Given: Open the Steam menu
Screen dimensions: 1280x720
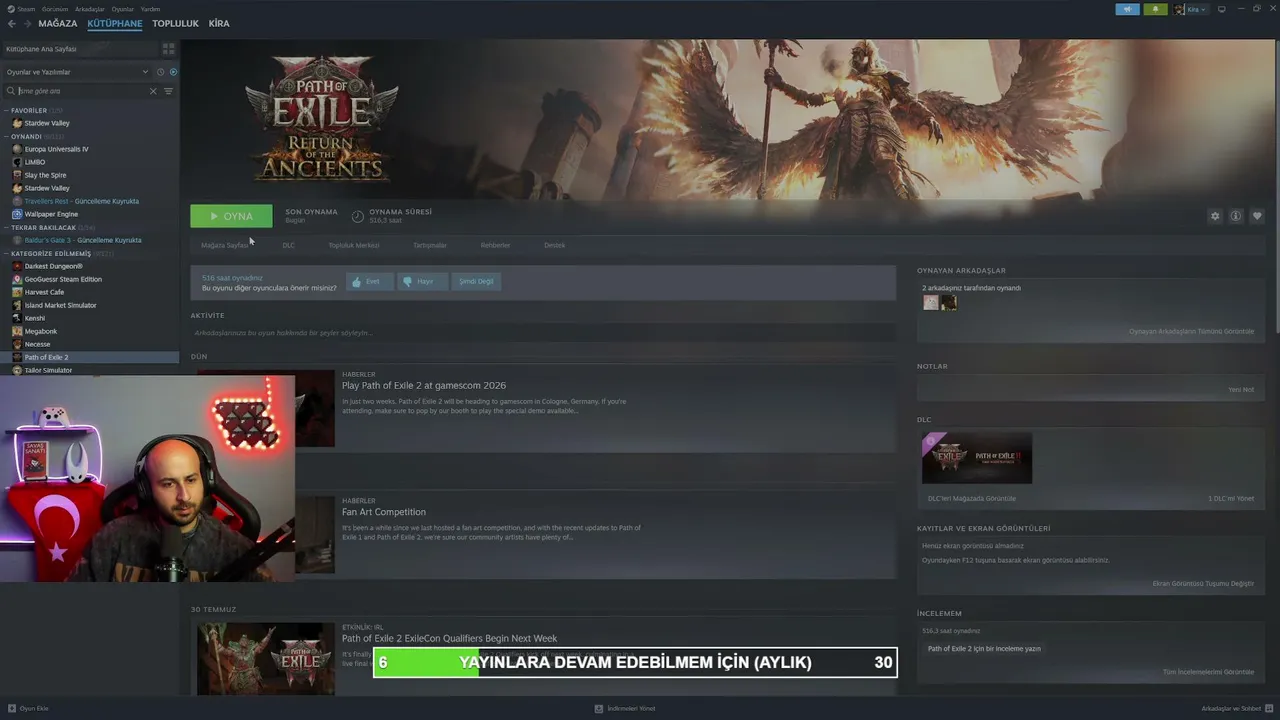Looking at the screenshot, I should 26,9.
